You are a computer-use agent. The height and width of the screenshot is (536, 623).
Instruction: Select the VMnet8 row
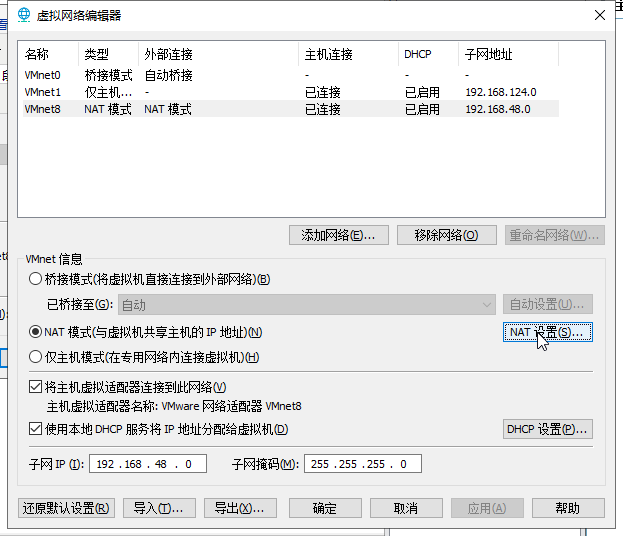pyautogui.click(x=291, y=109)
